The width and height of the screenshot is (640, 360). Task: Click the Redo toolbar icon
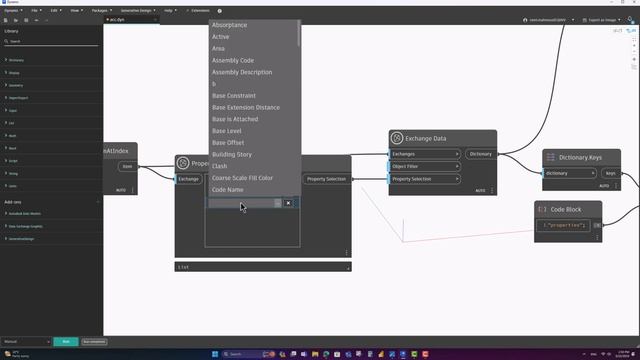[47, 20]
